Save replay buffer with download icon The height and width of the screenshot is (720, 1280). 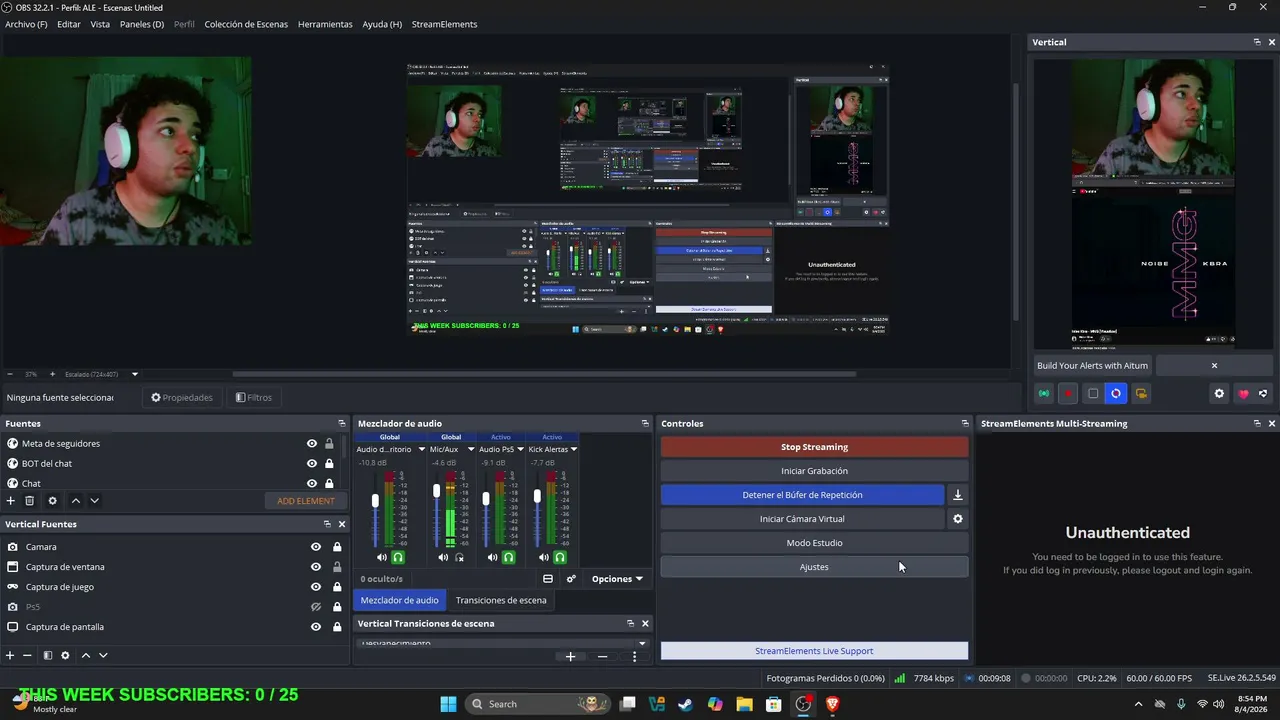[x=957, y=495]
